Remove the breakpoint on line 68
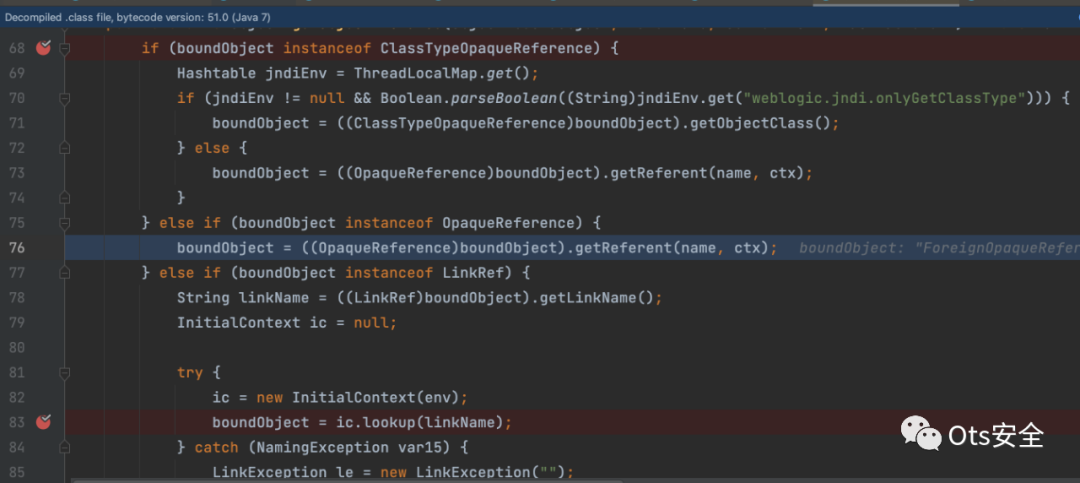This screenshot has width=1080, height=483. [43, 48]
